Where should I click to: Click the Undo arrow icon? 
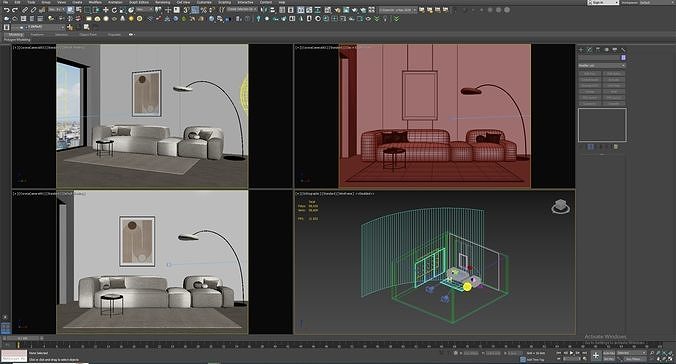[x=6, y=9]
